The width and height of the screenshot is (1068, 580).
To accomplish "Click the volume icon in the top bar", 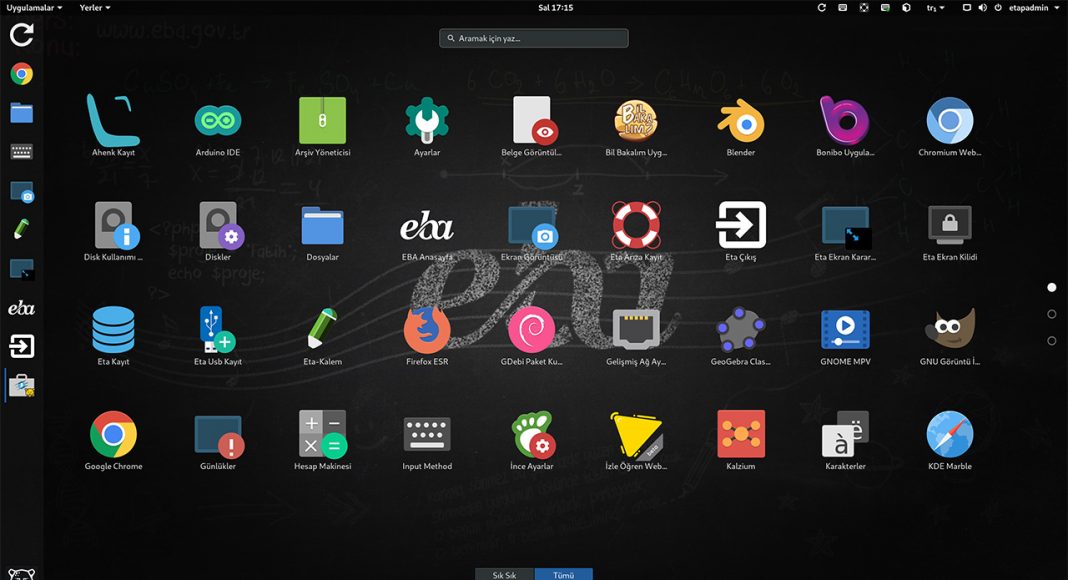I will 982,7.
